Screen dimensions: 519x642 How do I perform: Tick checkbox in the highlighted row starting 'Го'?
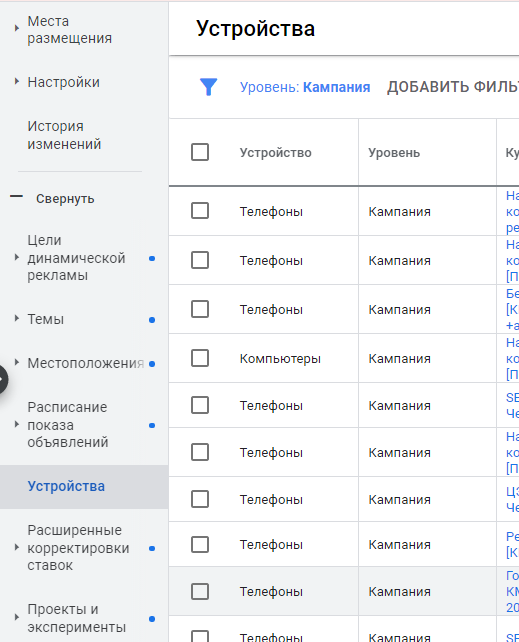pyautogui.click(x=200, y=591)
